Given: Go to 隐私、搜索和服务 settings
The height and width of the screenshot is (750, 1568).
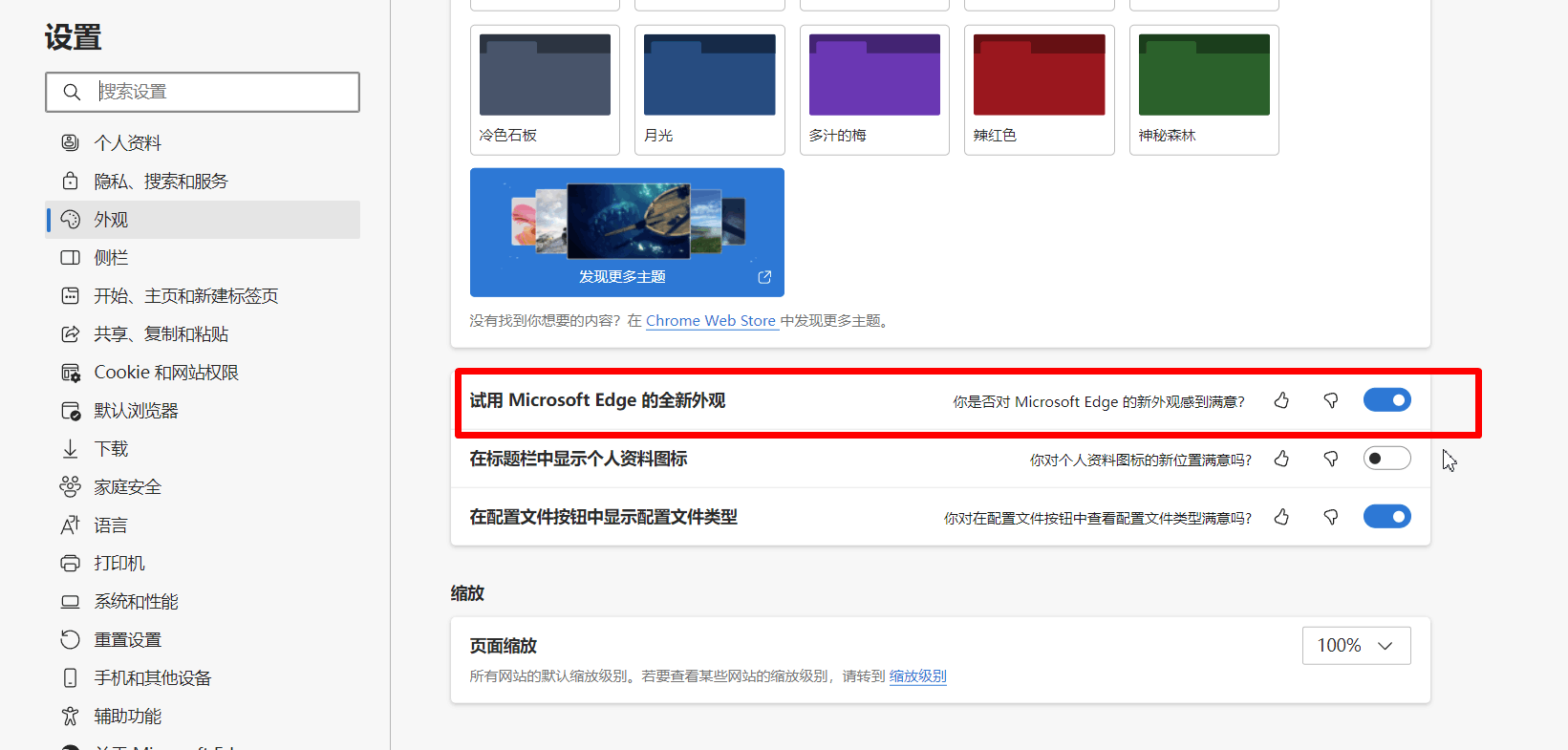Looking at the screenshot, I should (203, 181).
